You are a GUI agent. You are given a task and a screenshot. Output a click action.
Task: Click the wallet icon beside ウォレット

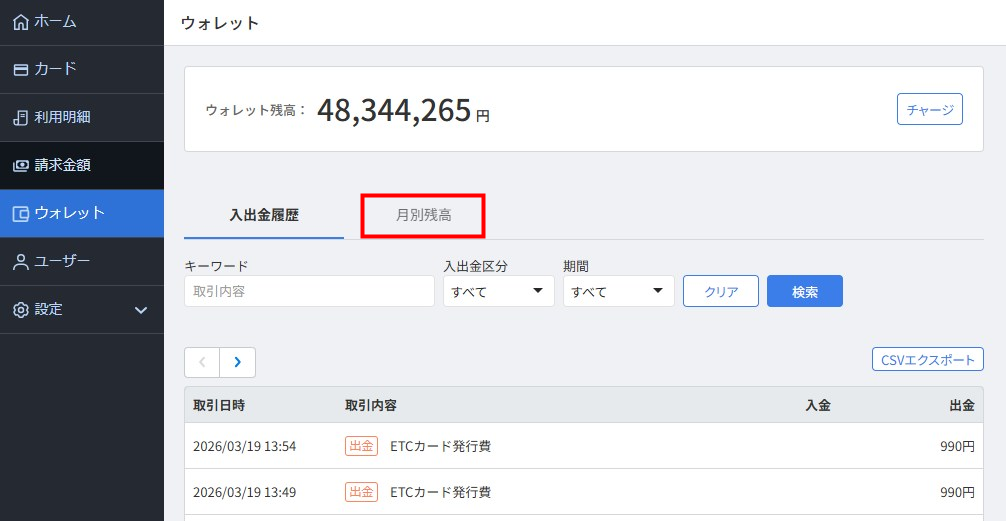(20, 214)
